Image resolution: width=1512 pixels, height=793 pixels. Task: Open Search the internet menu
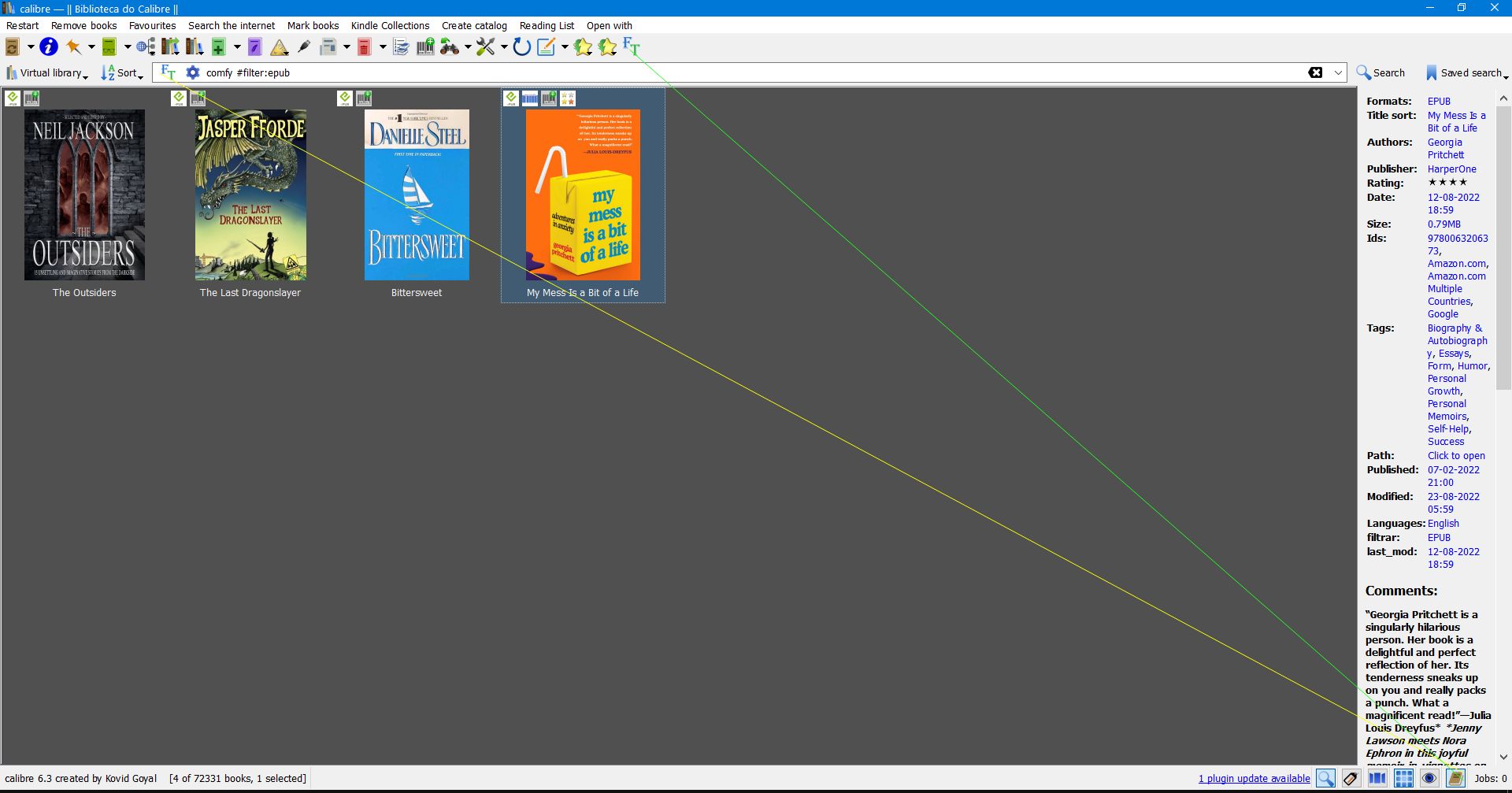(x=232, y=25)
